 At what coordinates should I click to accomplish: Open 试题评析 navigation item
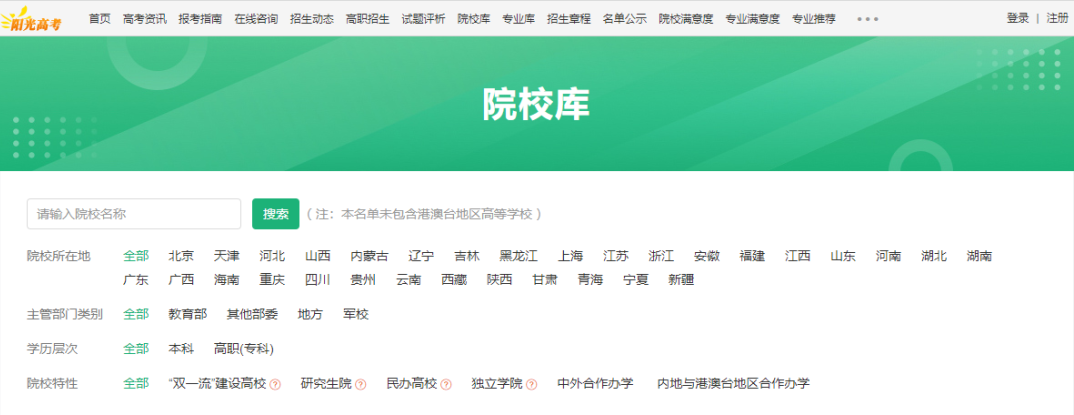click(x=423, y=18)
